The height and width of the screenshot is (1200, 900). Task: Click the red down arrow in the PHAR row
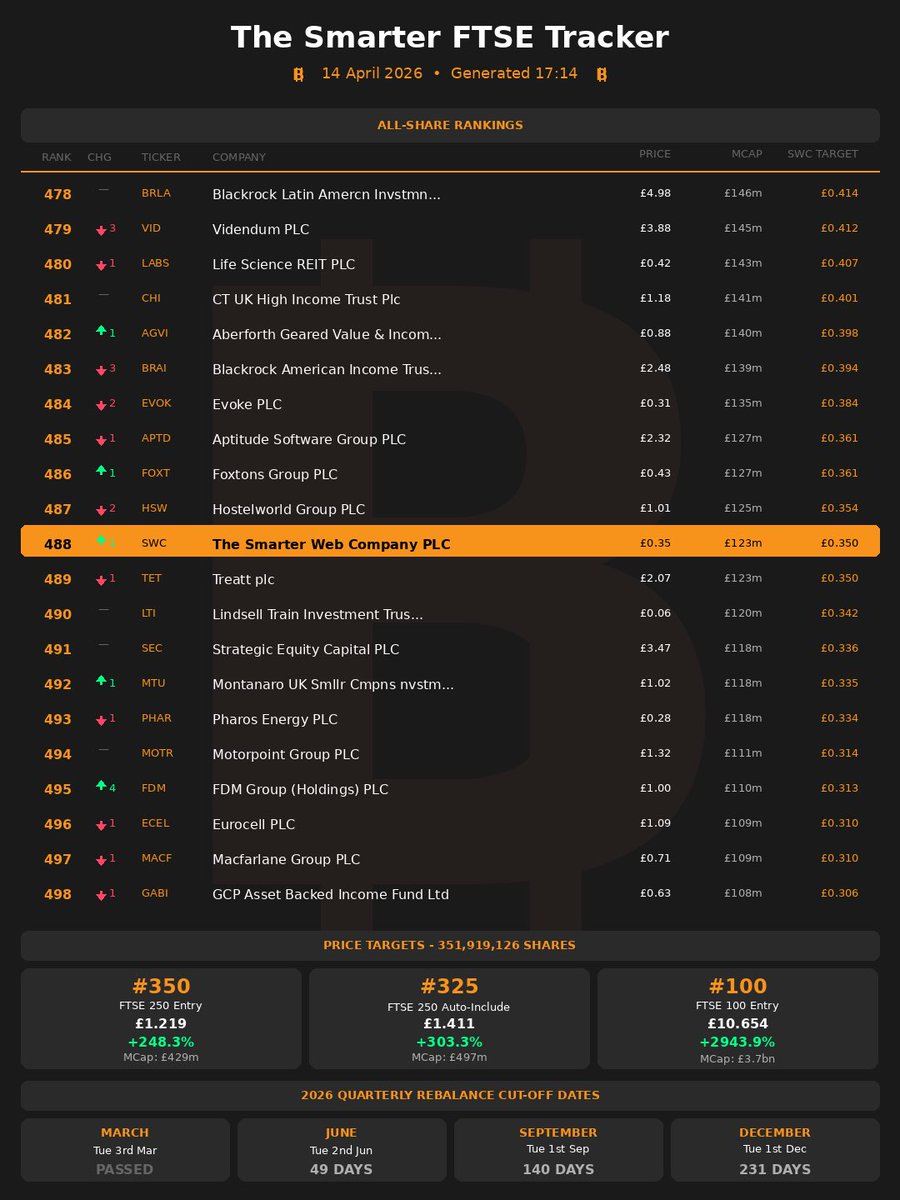(101, 720)
